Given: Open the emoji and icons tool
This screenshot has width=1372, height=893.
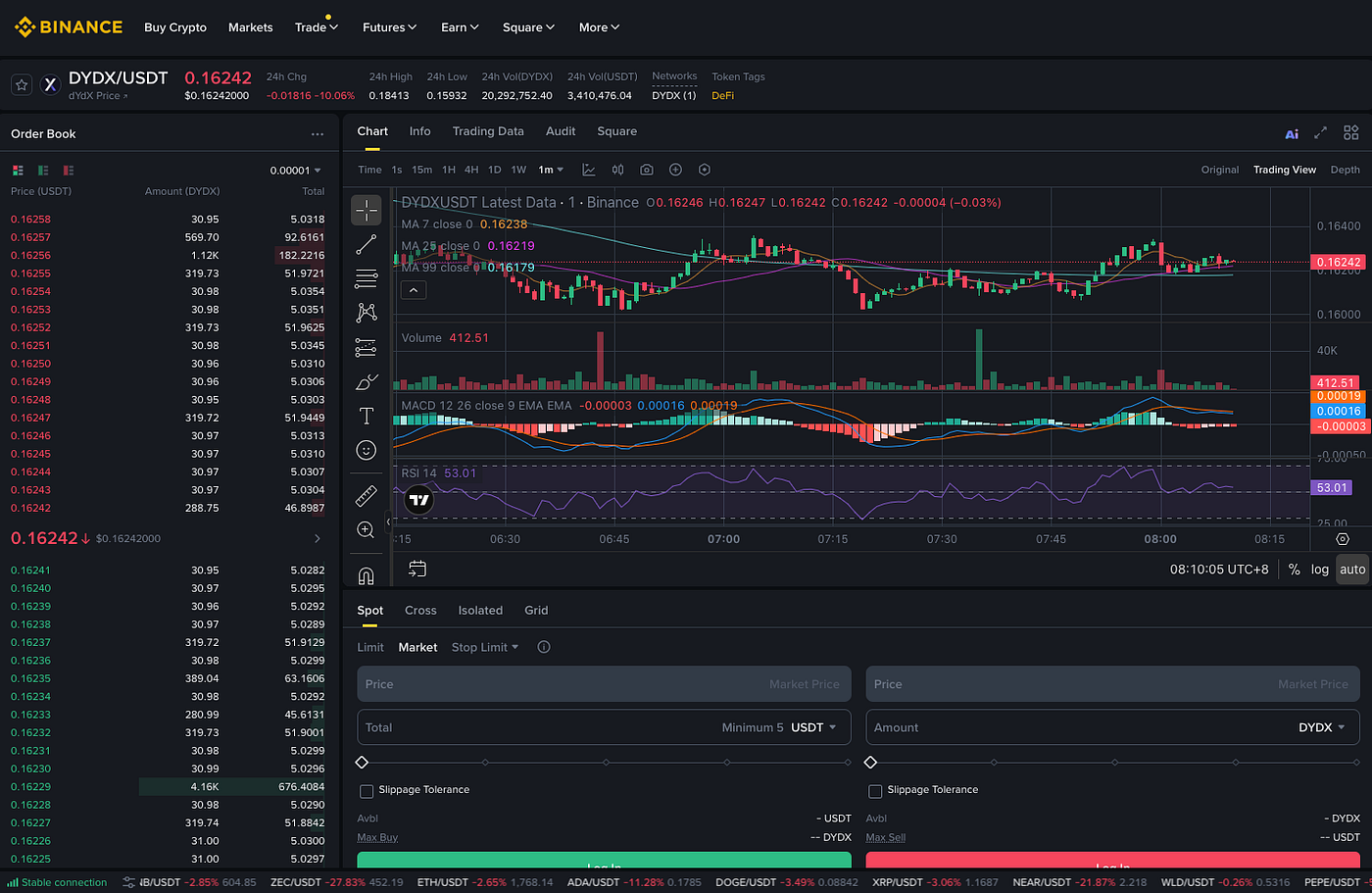Looking at the screenshot, I should point(367,450).
